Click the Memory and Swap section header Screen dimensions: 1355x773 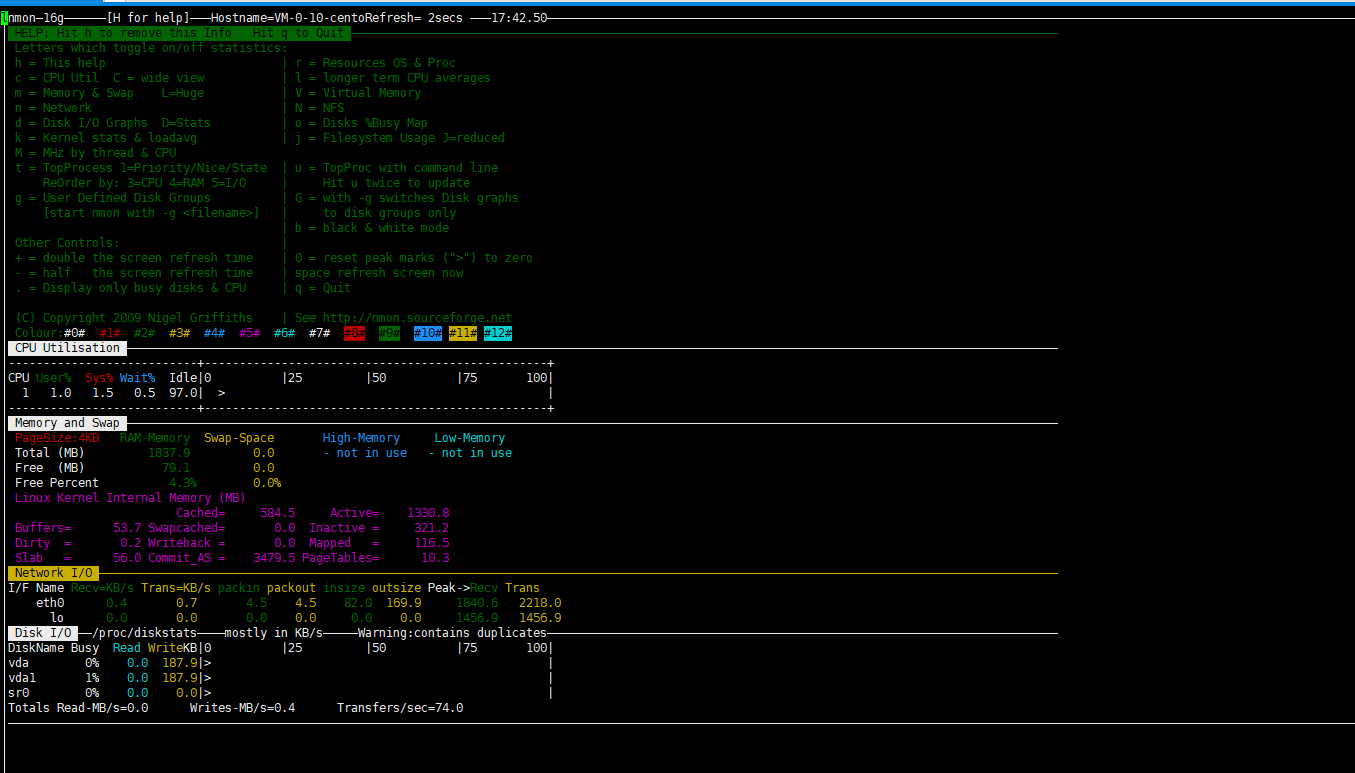[x=66, y=422]
